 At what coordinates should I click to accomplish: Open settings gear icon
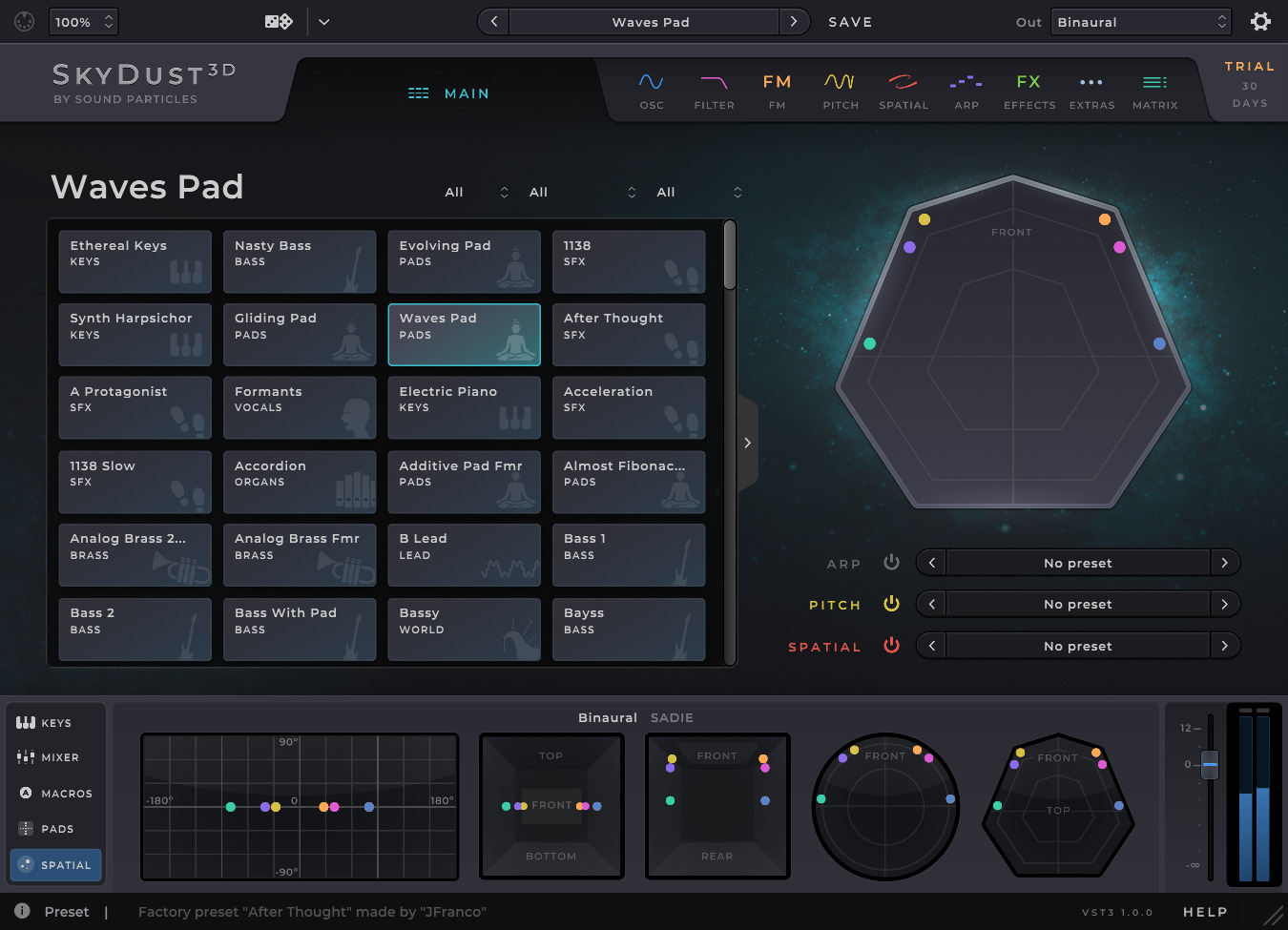[x=1260, y=21]
